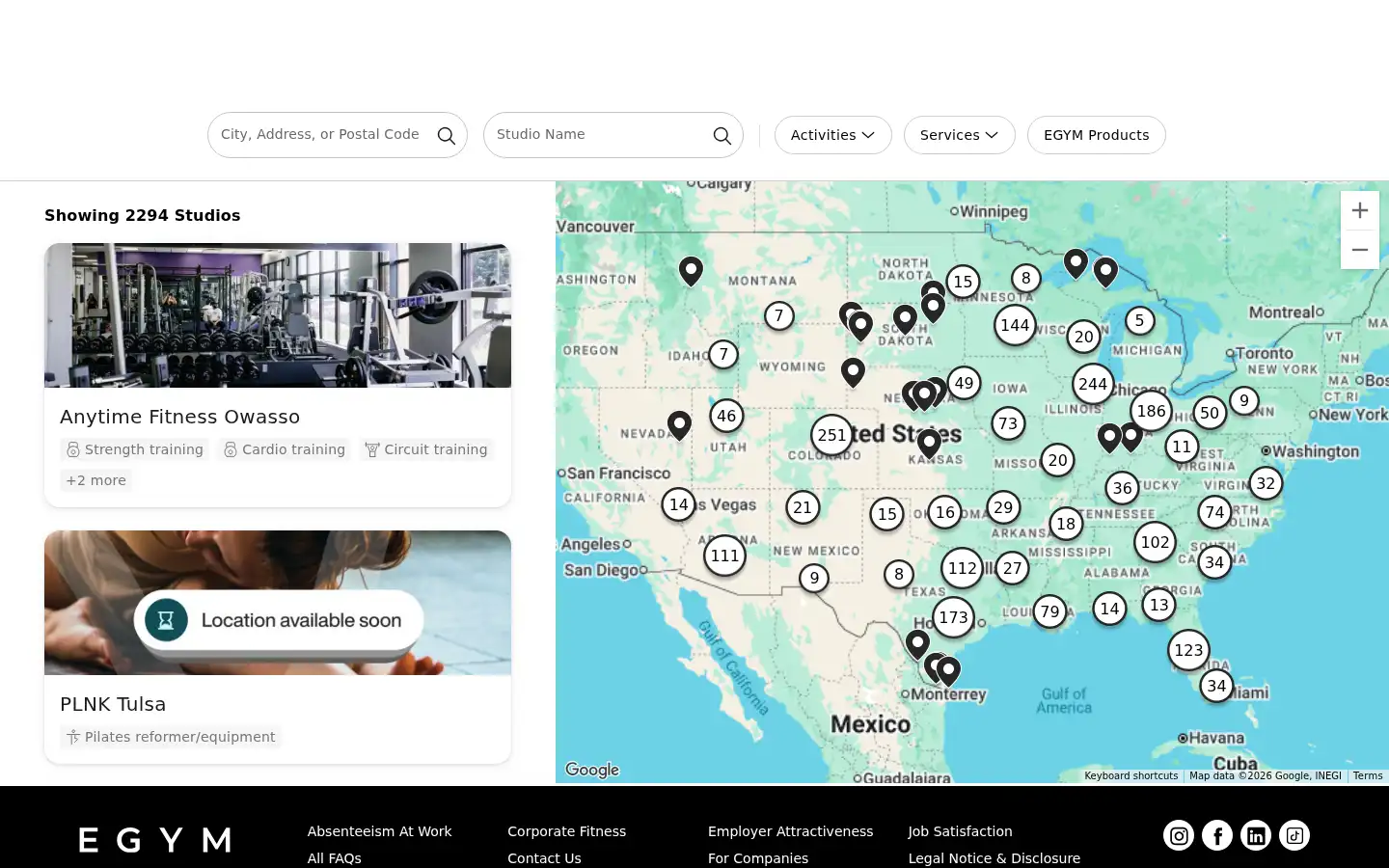Click the Circuit training tag
The image size is (1389, 868).
coord(426,449)
